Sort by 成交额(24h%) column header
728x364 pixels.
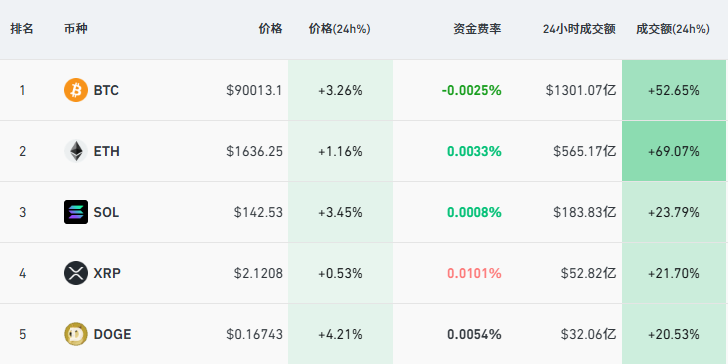[673, 29]
